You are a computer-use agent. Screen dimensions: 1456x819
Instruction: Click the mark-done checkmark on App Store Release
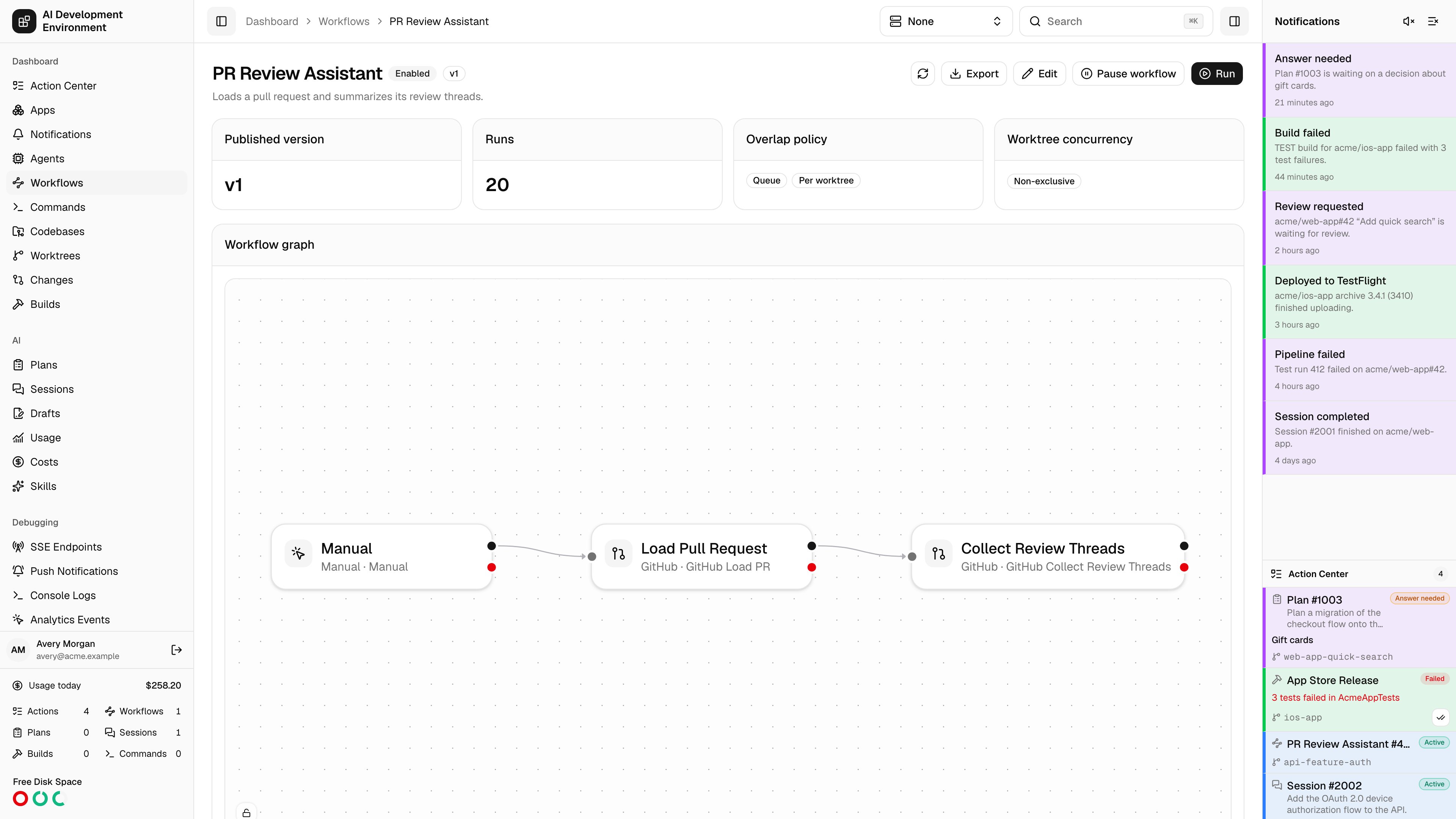point(1441,717)
